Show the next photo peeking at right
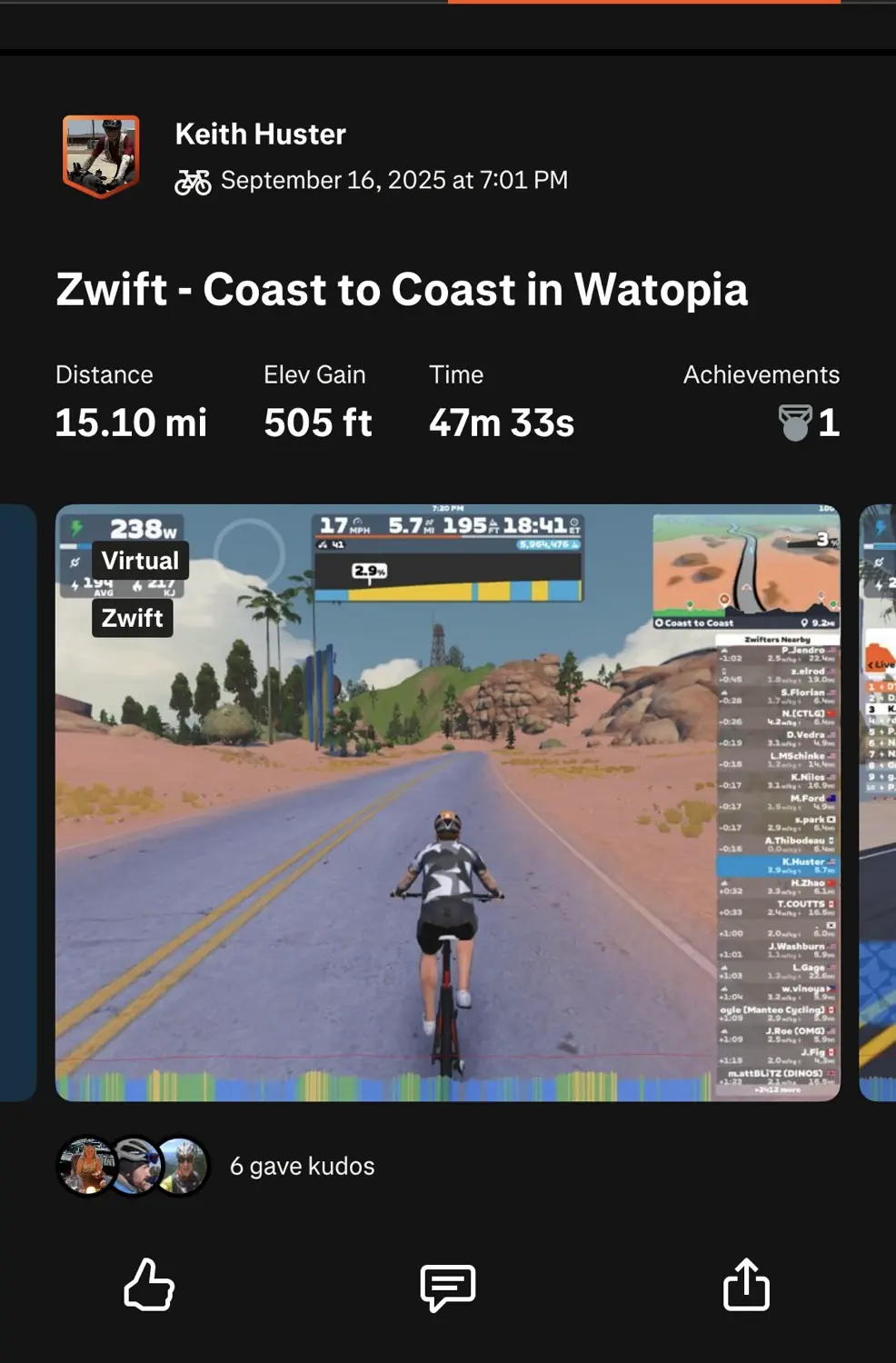Screen dimensions: 896x1363 [x=878, y=803]
